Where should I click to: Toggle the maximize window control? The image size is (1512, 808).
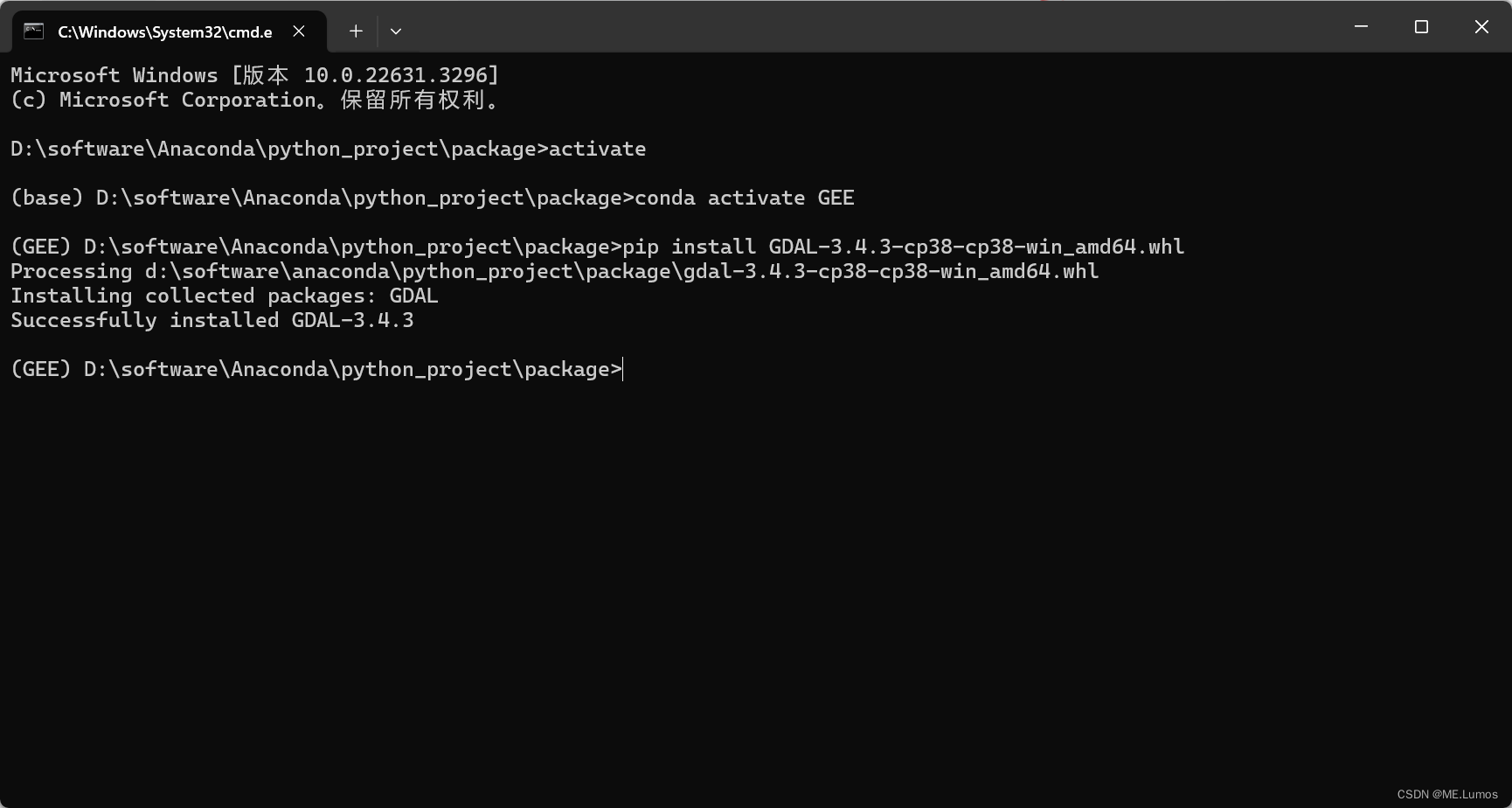pos(1420,26)
